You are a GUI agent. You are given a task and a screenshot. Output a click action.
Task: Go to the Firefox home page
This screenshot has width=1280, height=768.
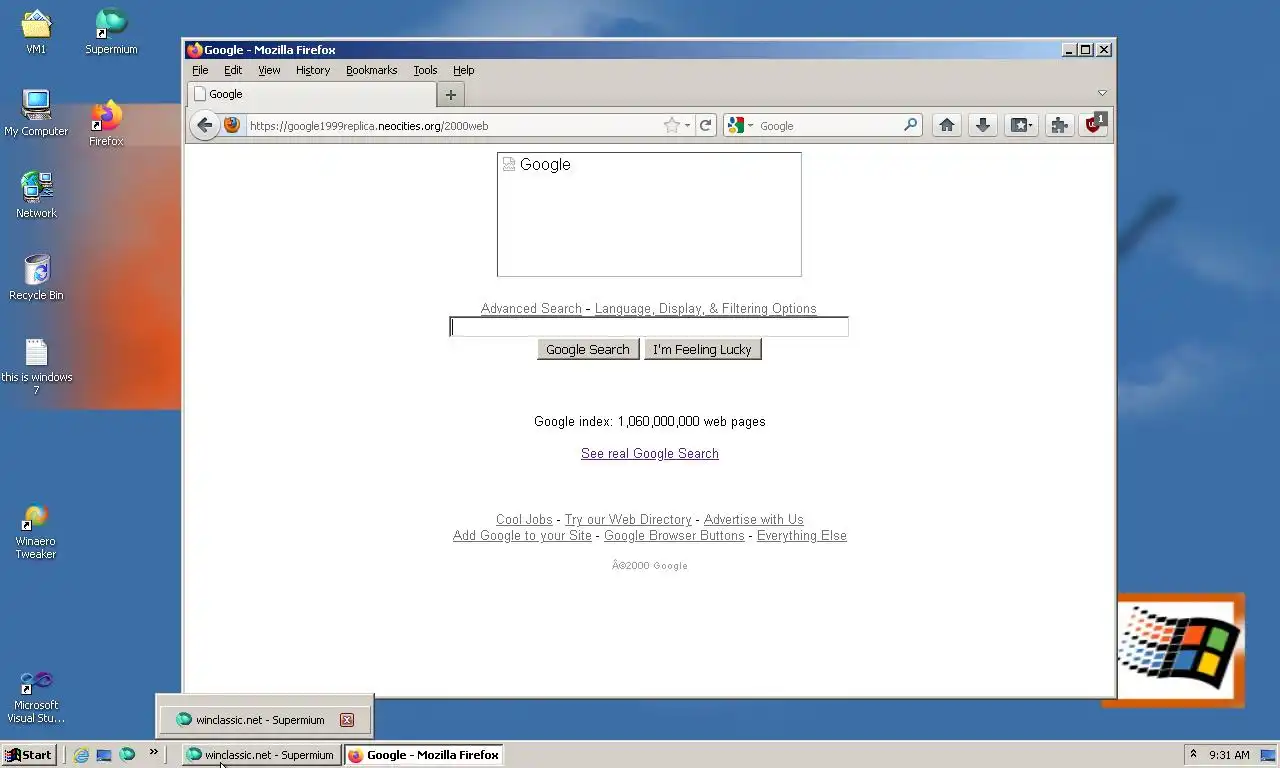(946, 125)
